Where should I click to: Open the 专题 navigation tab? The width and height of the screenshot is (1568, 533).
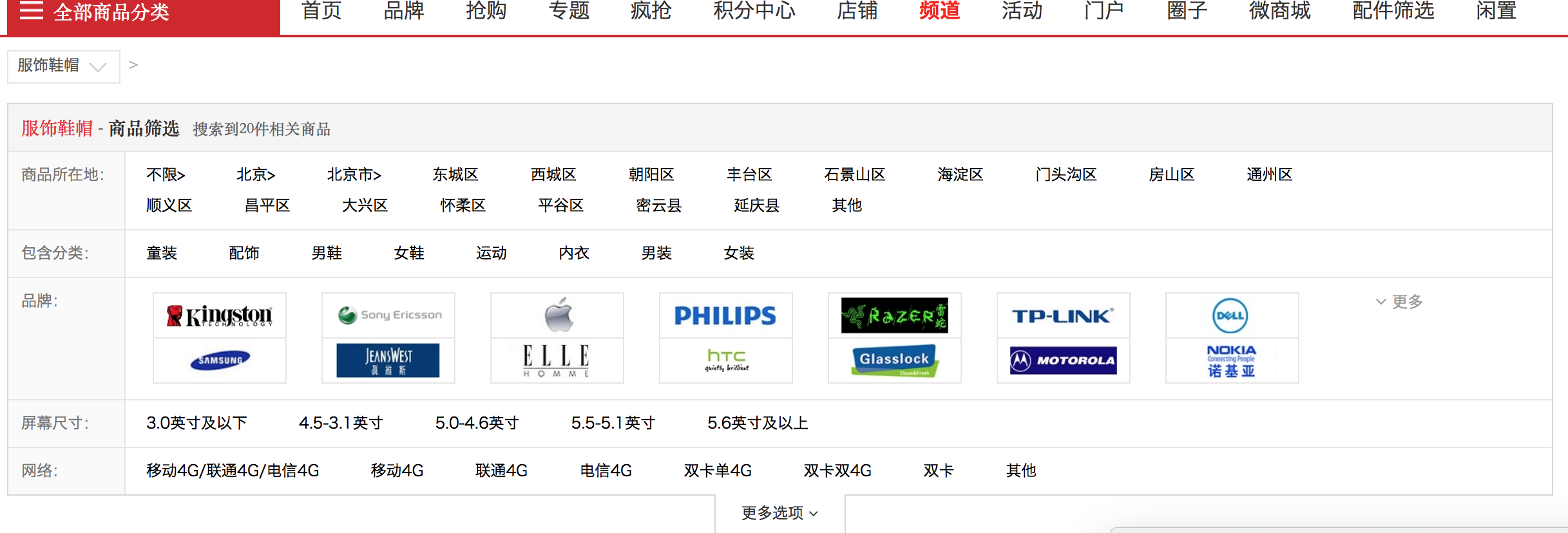569,11
